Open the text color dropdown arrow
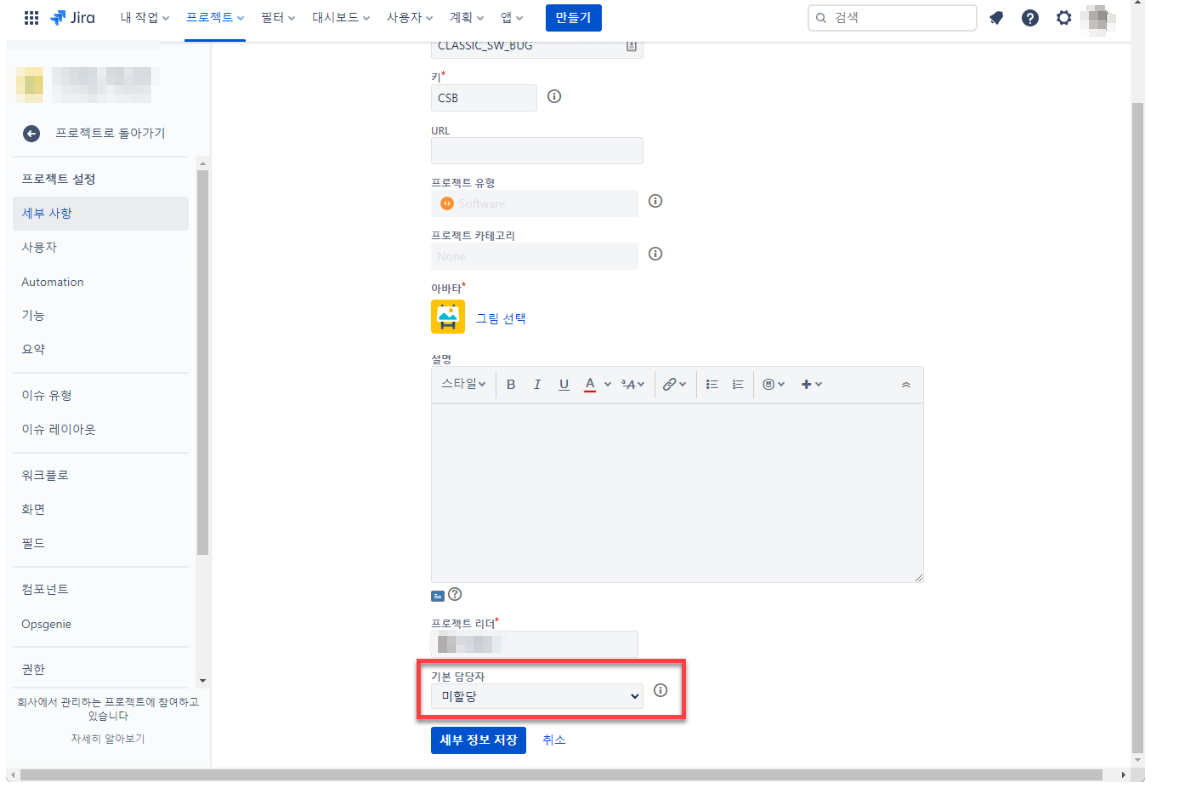The height and width of the screenshot is (797, 1196). pos(607,384)
